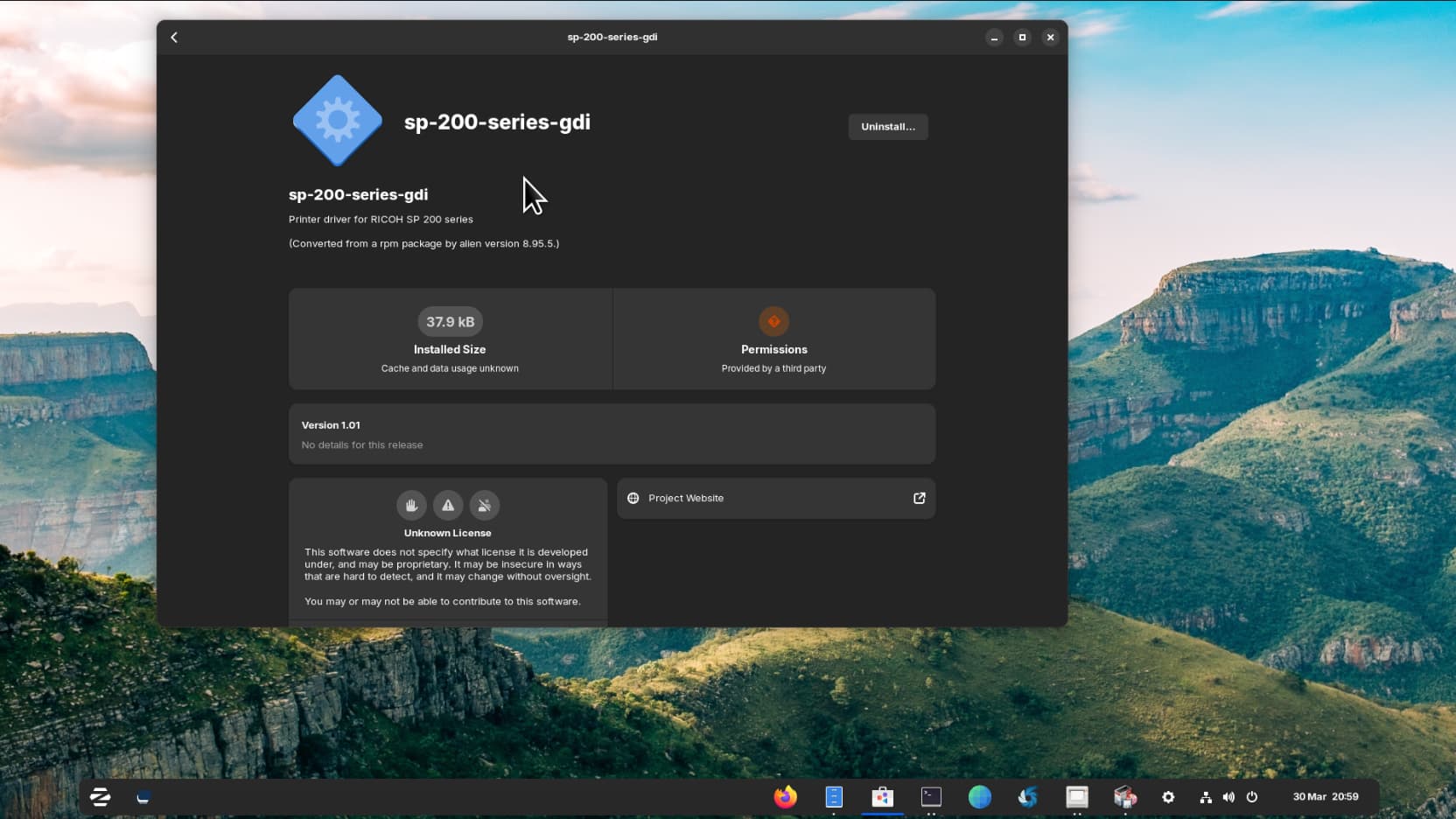Click the power tray icon
This screenshot has height=819, width=1456.
[x=1252, y=797]
